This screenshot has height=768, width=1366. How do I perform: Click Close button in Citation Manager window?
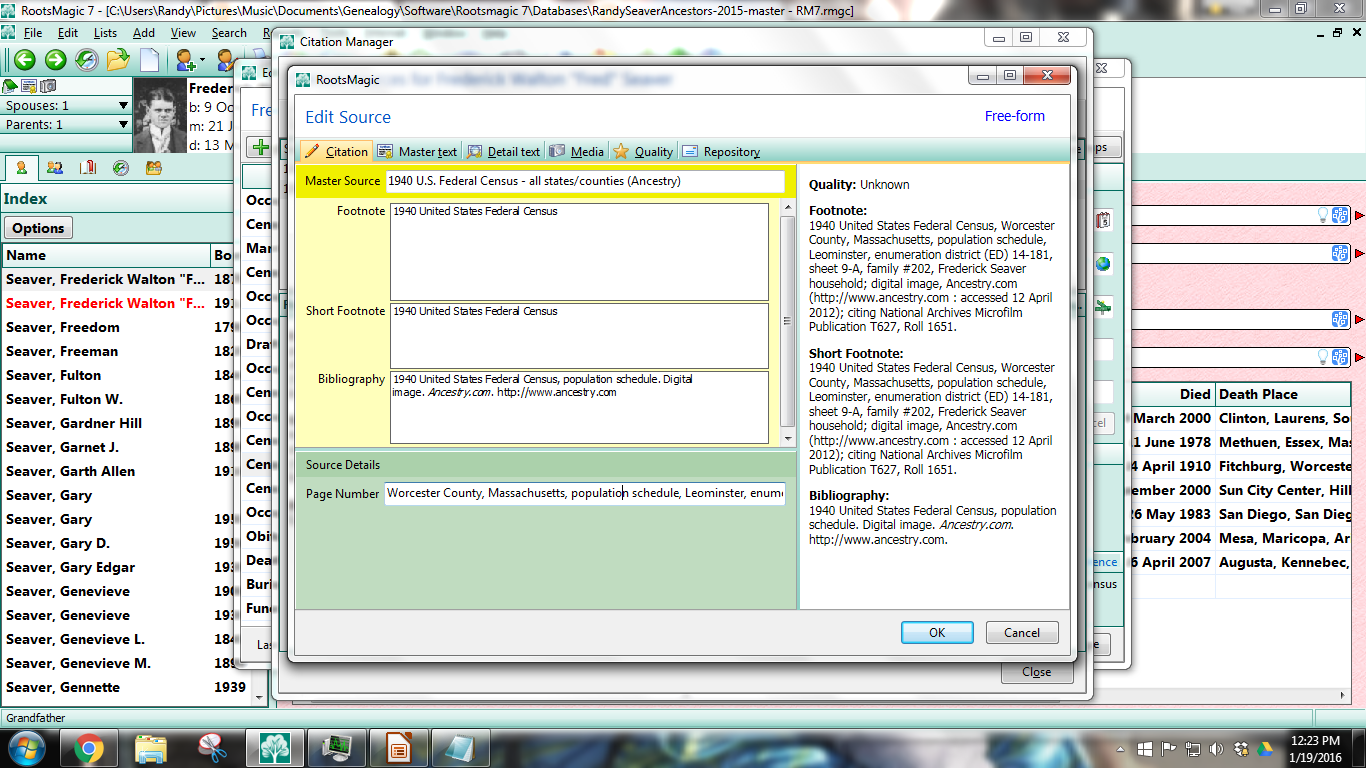pyautogui.click(x=1037, y=672)
